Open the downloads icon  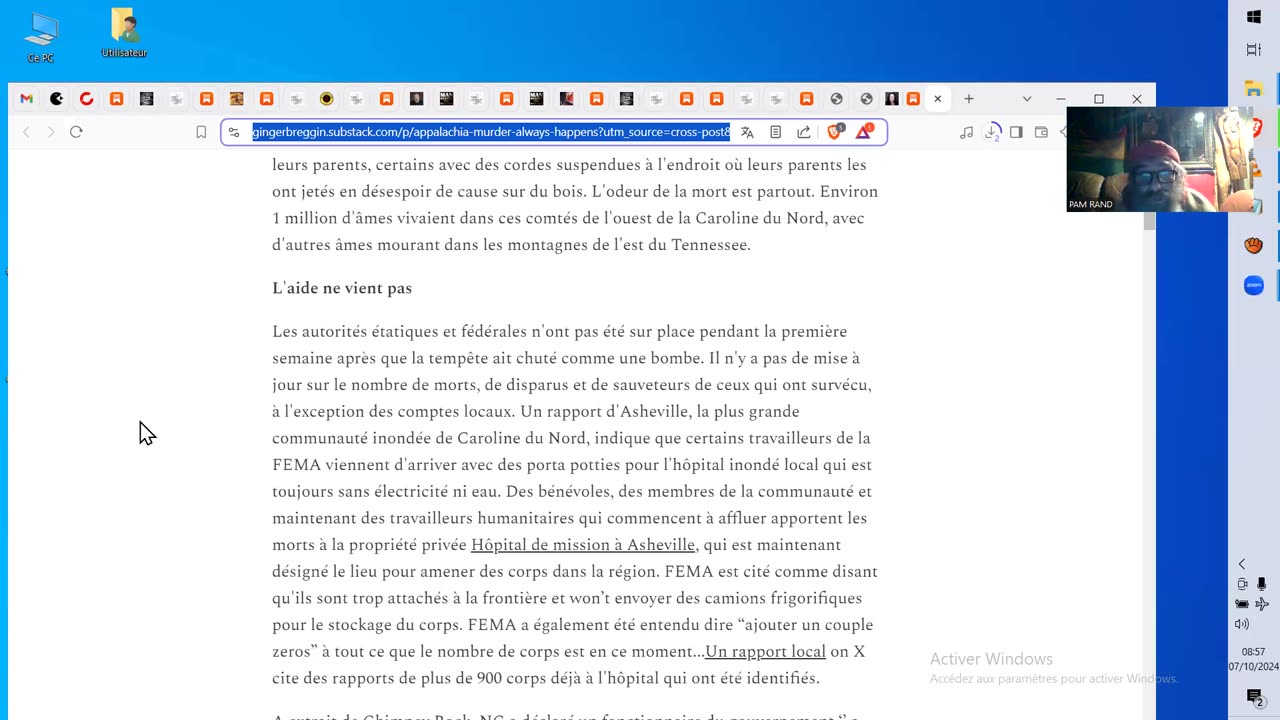tap(992, 132)
